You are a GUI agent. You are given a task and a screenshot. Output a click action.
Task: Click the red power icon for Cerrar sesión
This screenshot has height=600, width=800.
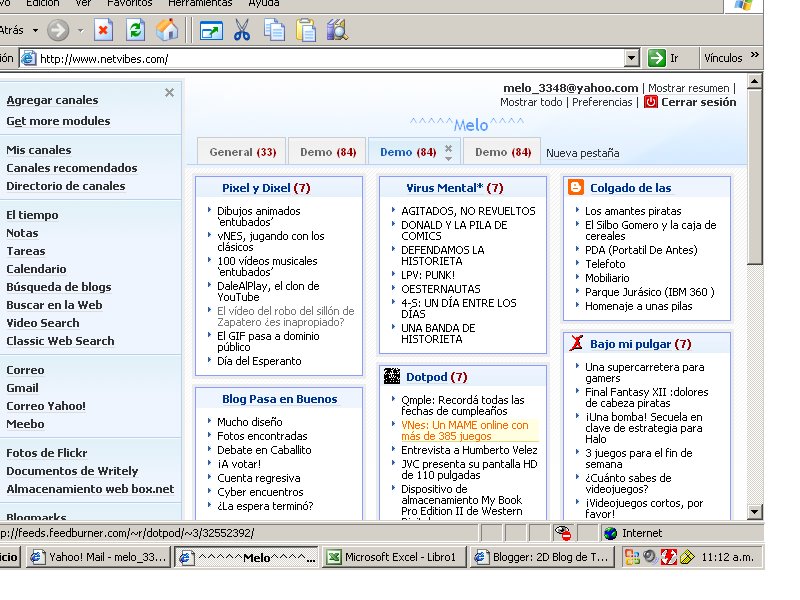click(x=651, y=102)
